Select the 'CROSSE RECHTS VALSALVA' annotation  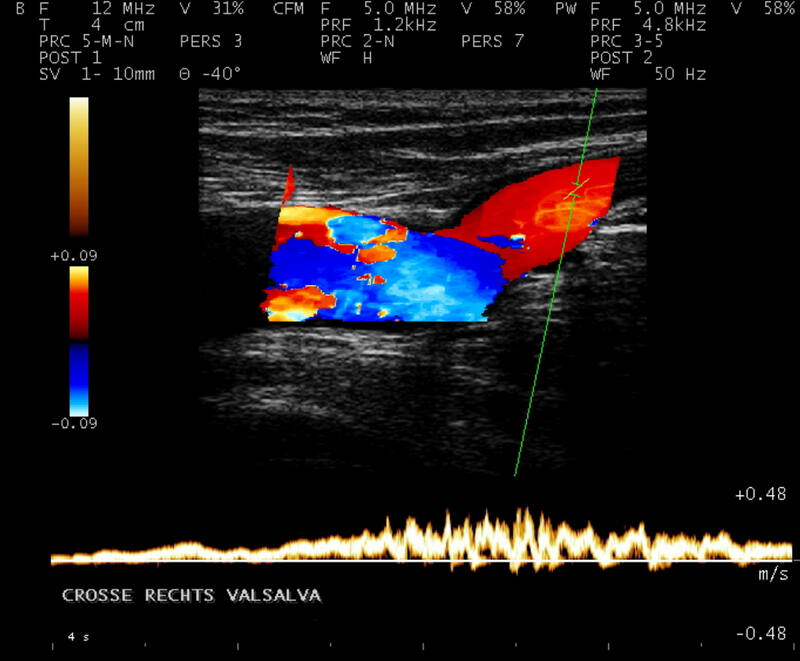[191, 595]
